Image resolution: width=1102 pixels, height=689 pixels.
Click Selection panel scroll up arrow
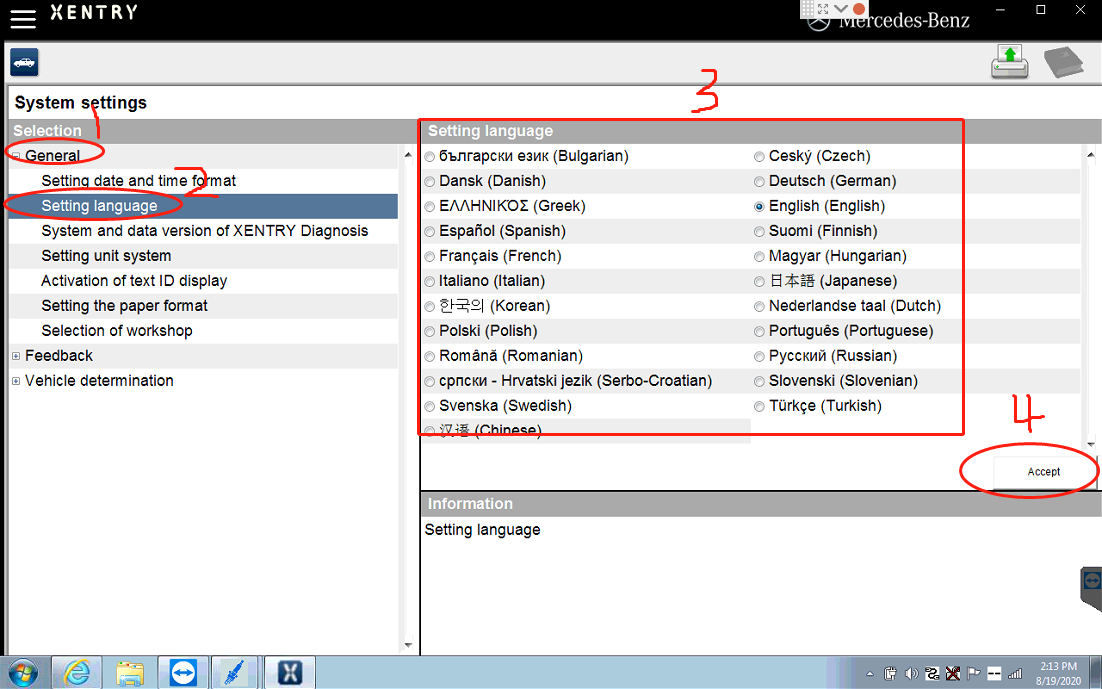408,155
